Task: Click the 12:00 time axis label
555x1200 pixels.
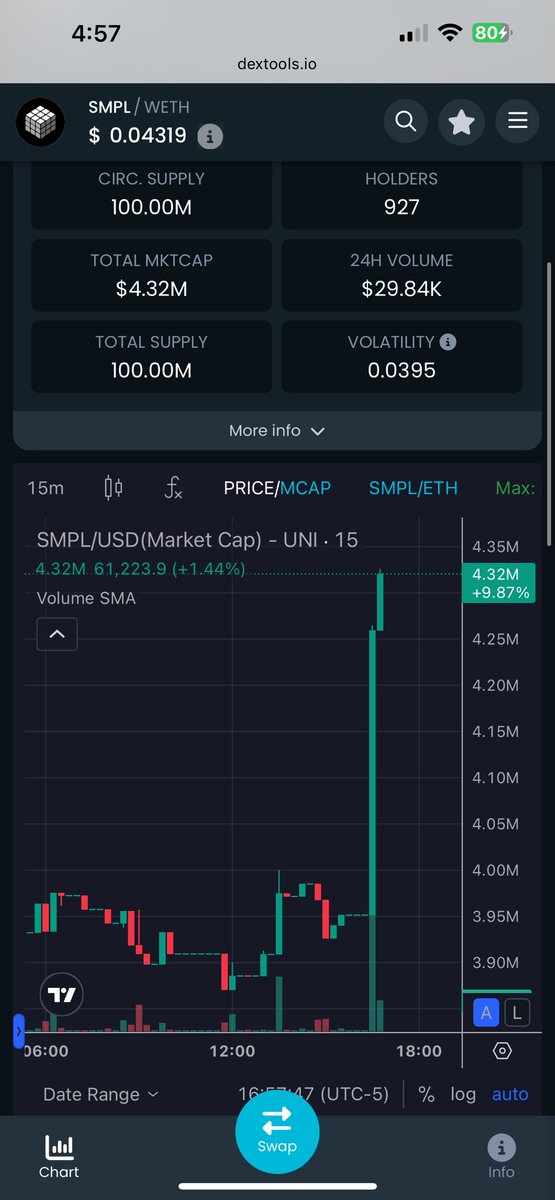Action: click(232, 1051)
